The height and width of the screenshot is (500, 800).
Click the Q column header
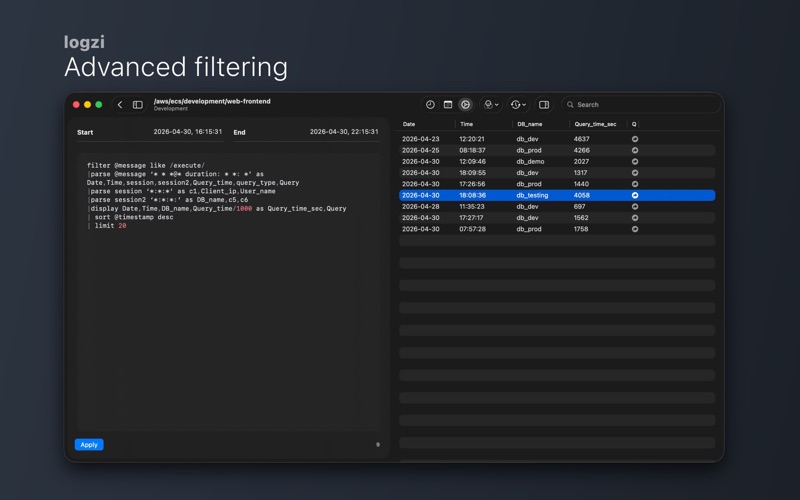click(634, 124)
